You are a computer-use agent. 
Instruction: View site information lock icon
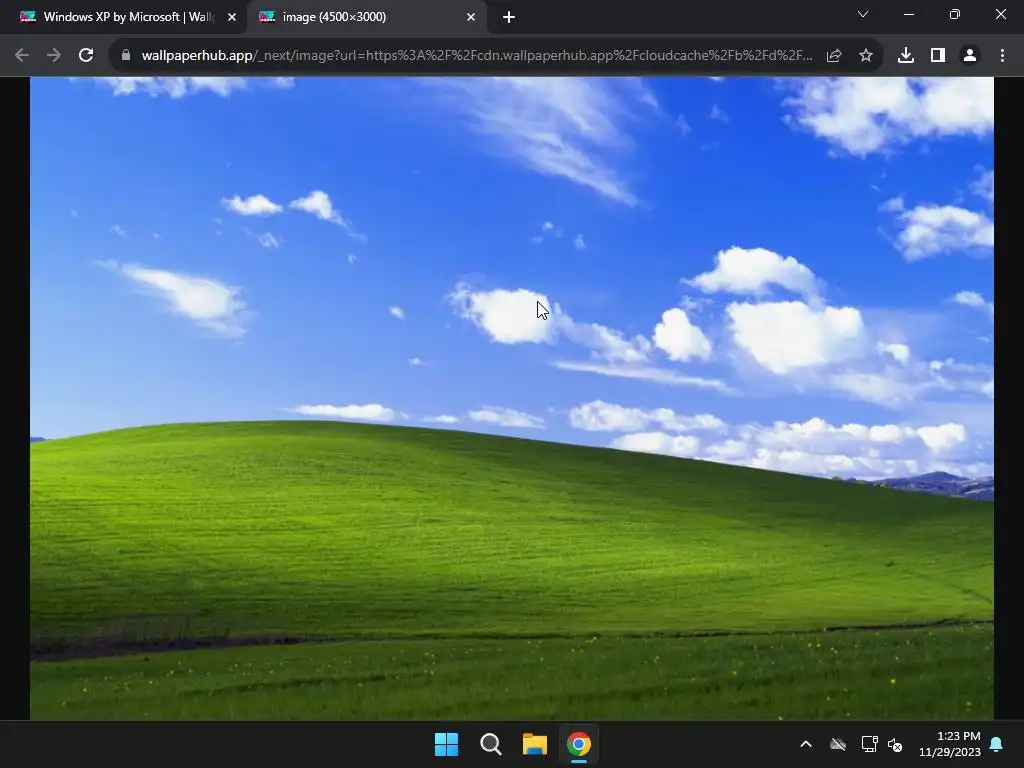point(125,56)
